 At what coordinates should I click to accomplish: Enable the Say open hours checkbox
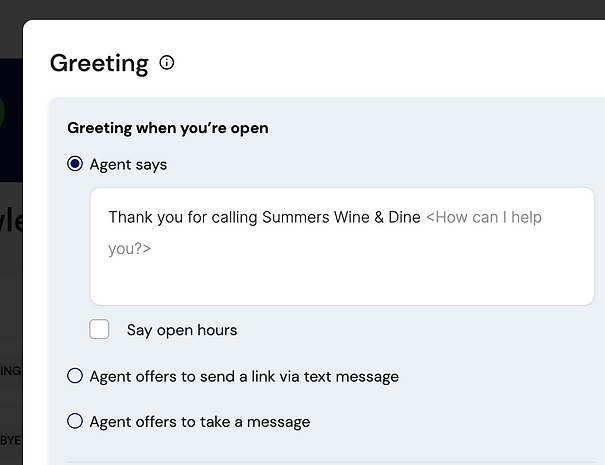click(x=99, y=329)
